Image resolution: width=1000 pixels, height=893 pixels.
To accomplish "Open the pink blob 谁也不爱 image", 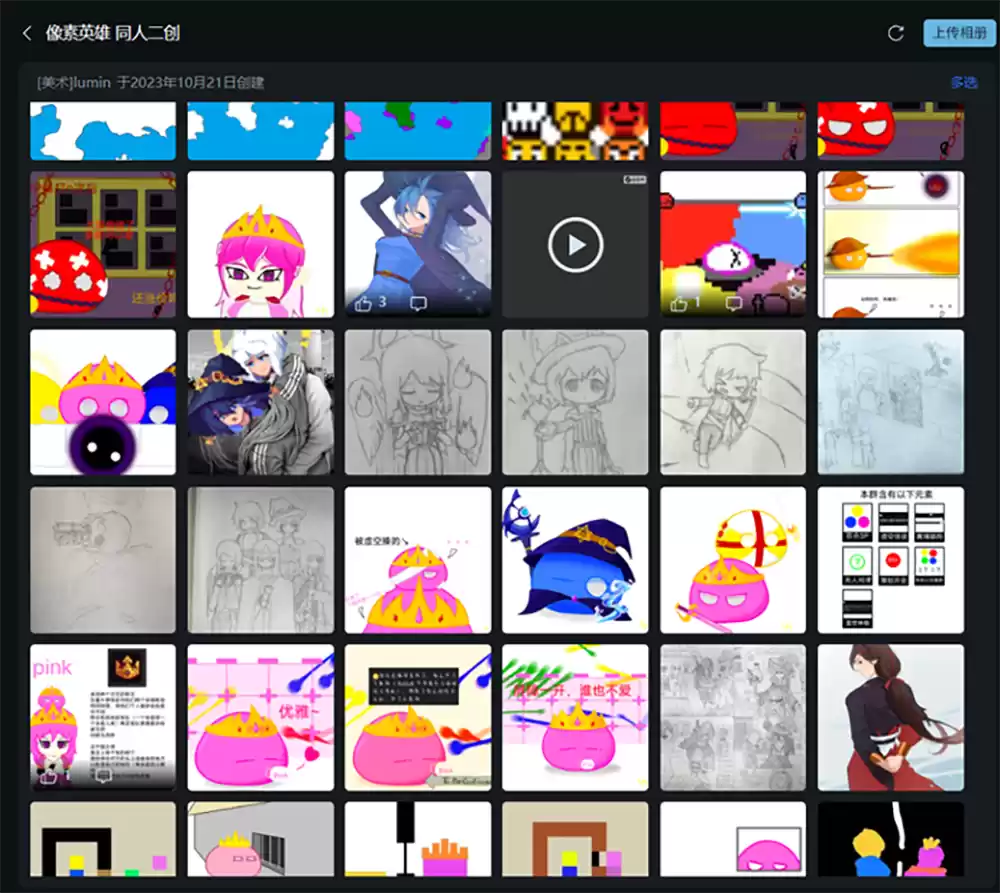I will tap(575, 718).
